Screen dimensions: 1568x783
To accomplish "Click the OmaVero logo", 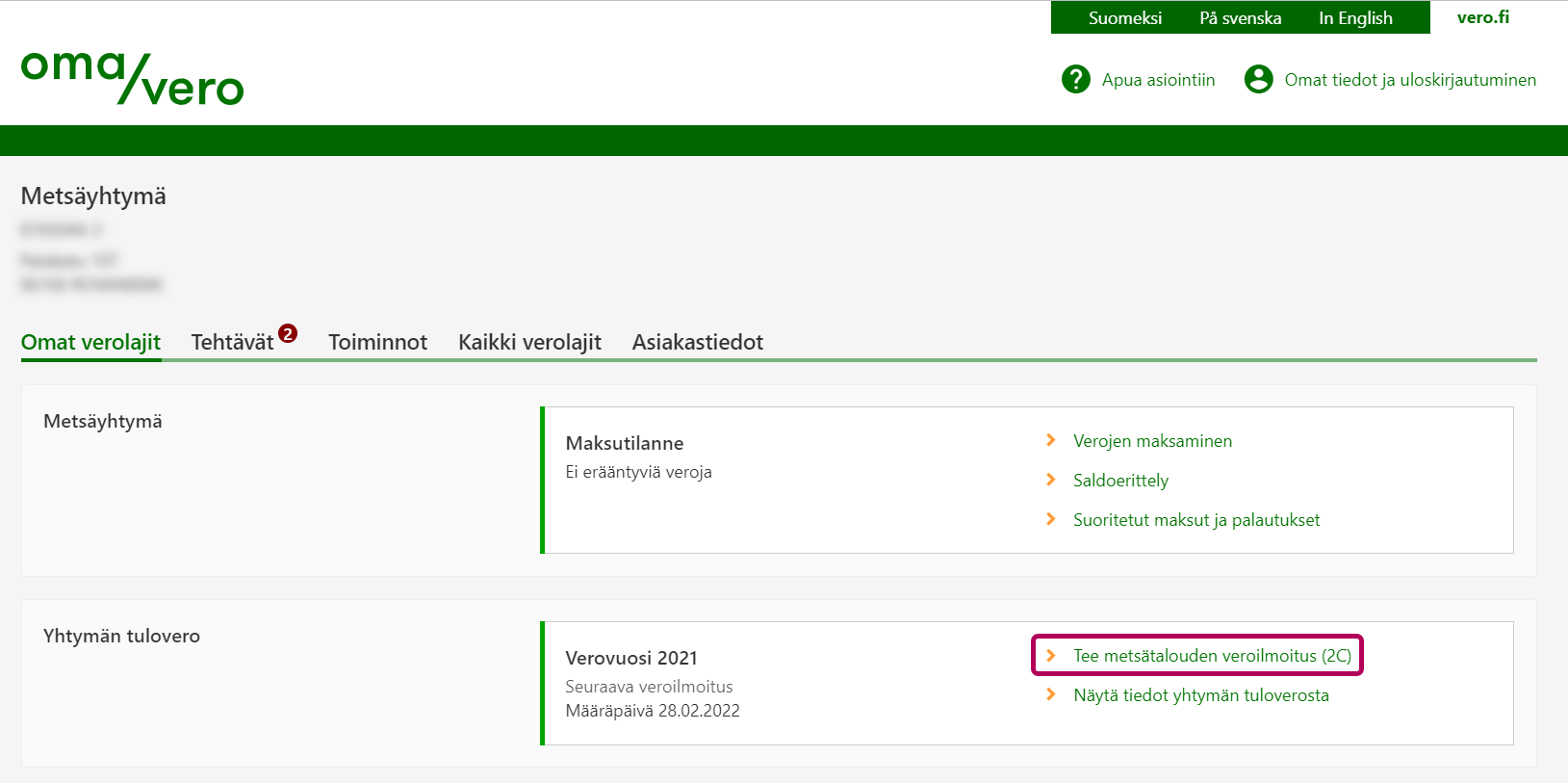I will tap(132, 78).
